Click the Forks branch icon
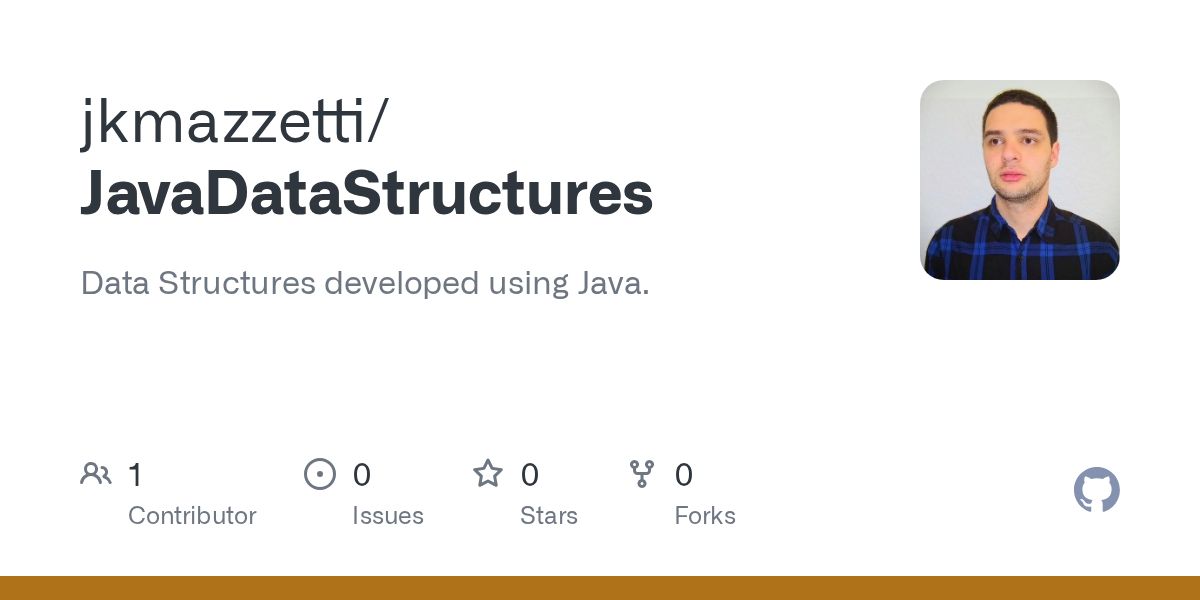This screenshot has width=1200, height=600. (x=642, y=474)
